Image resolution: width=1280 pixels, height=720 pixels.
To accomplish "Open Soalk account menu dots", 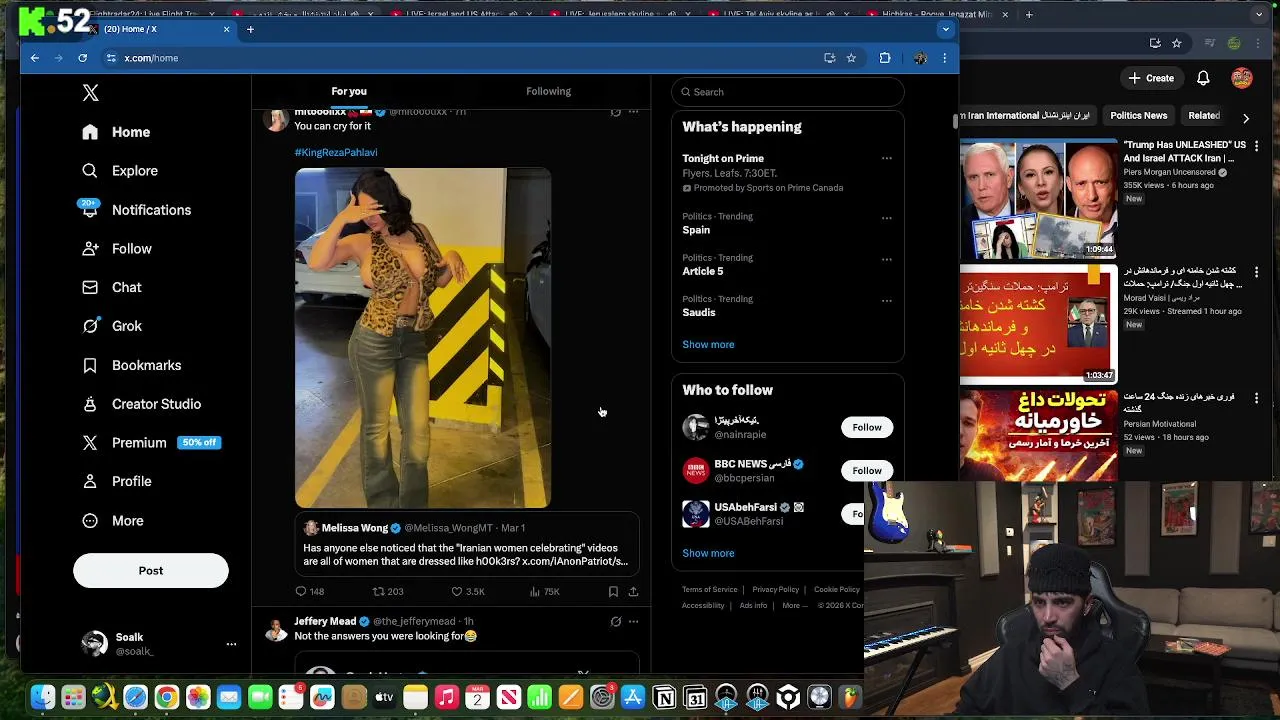I will click(231, 644).
